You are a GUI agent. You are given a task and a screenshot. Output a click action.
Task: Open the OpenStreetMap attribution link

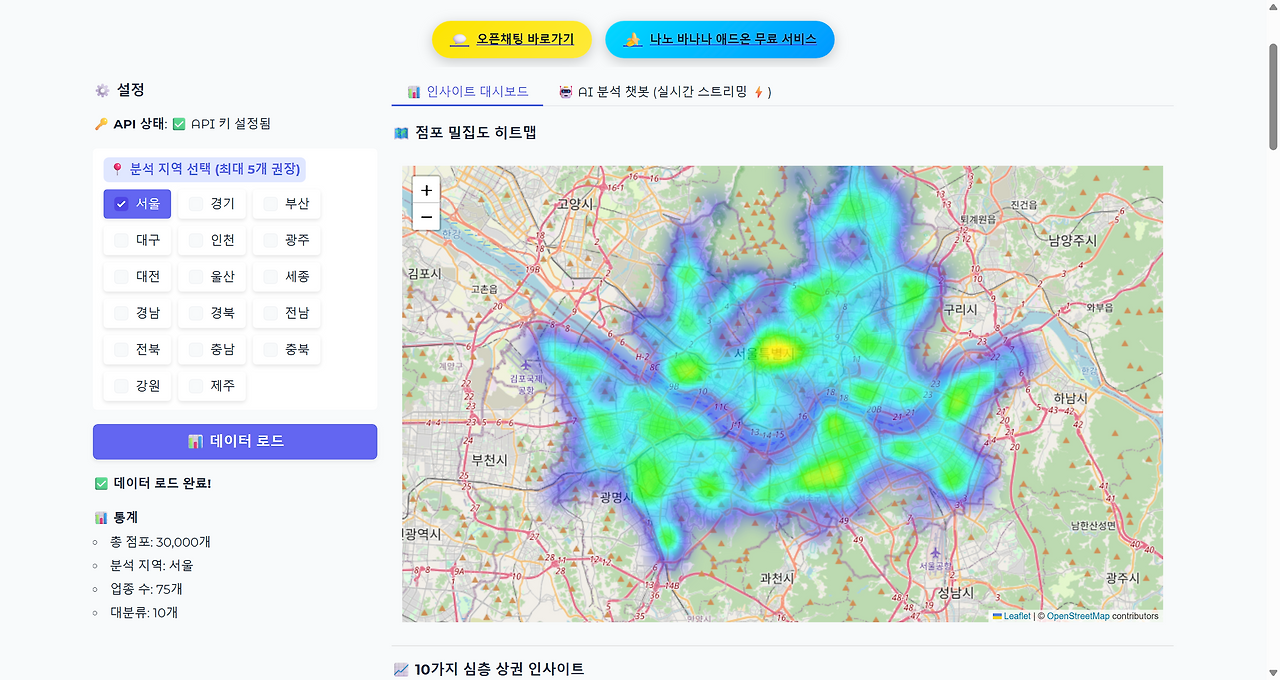[x=1078, y=616]
